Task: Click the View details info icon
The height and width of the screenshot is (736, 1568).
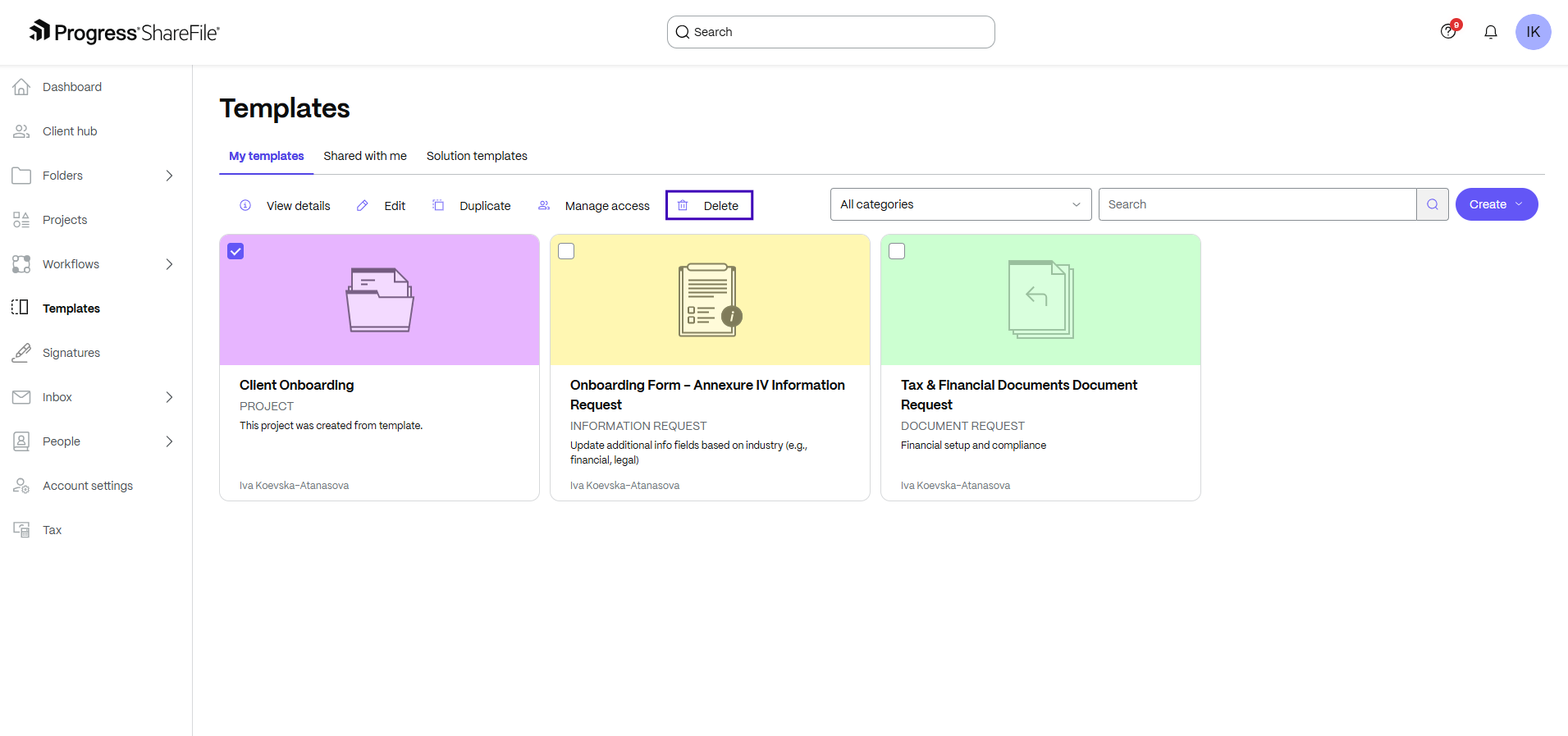Action: 245,205
